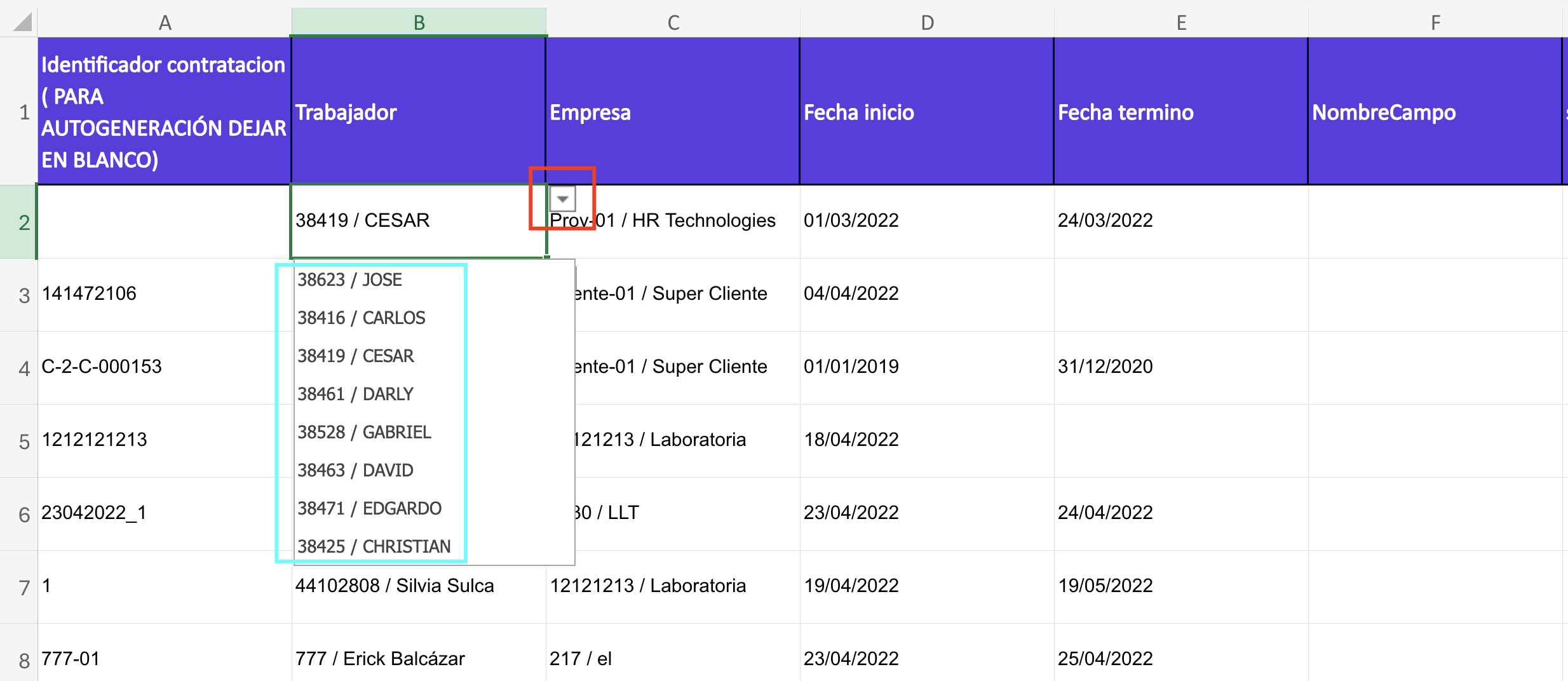Select end date cell 19/05/2022

[1181, 587]
